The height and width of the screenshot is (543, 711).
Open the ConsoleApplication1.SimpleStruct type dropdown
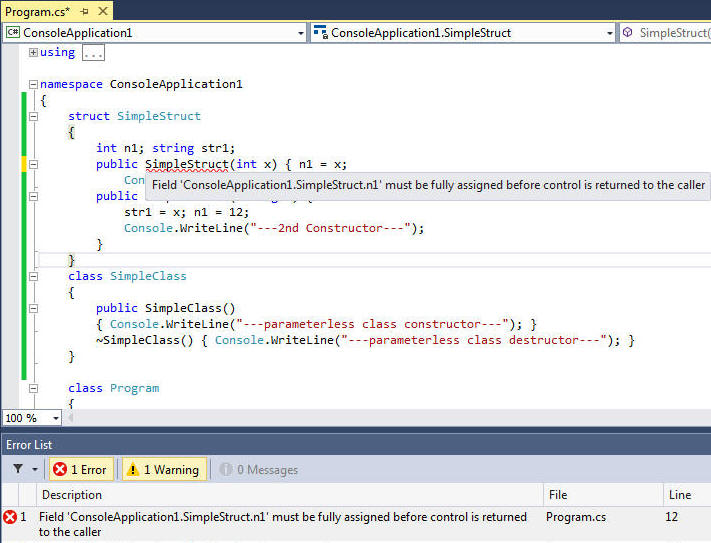[x=609, y=33]
